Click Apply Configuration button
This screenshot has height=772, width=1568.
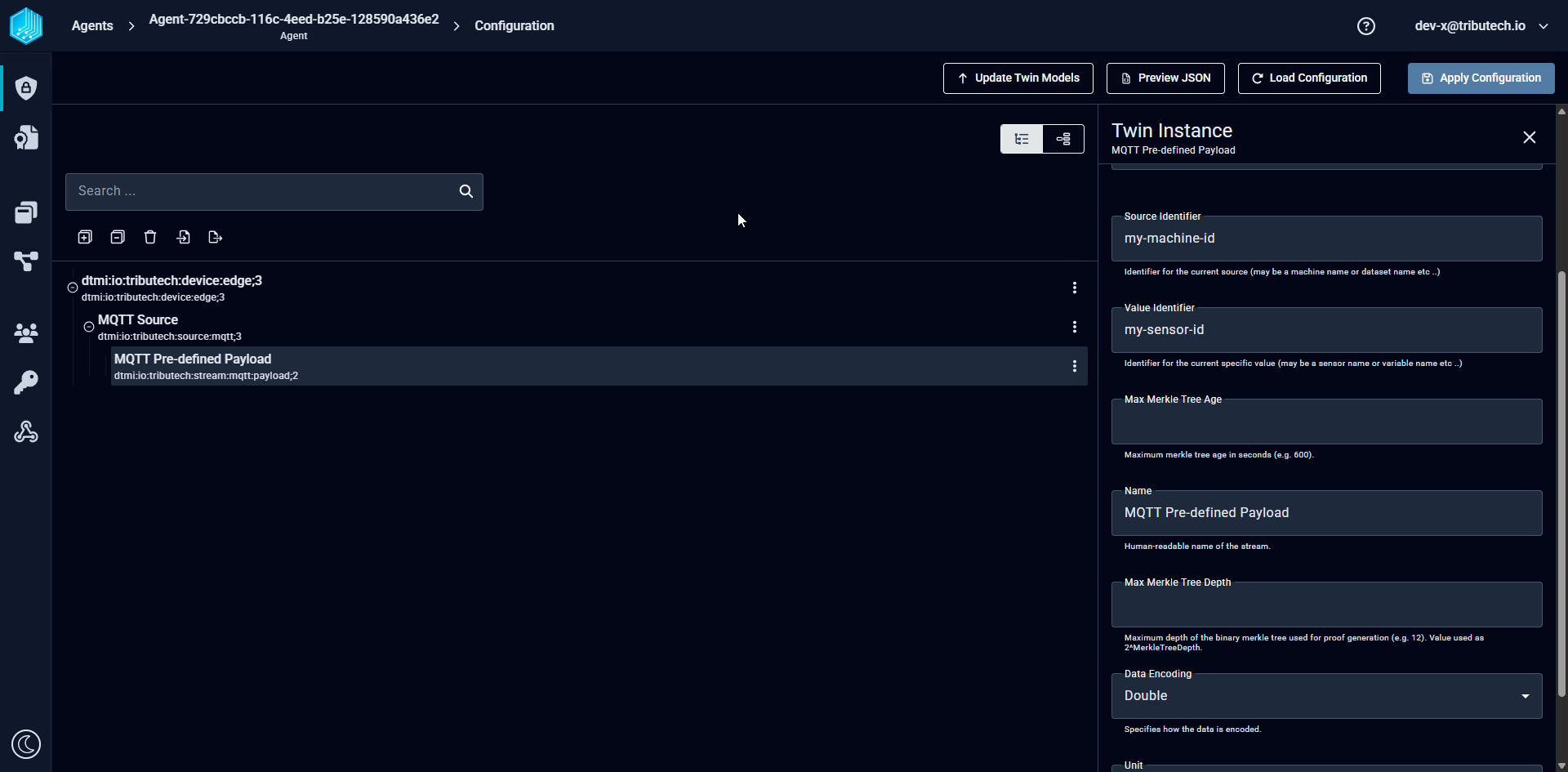point(1481,78)
